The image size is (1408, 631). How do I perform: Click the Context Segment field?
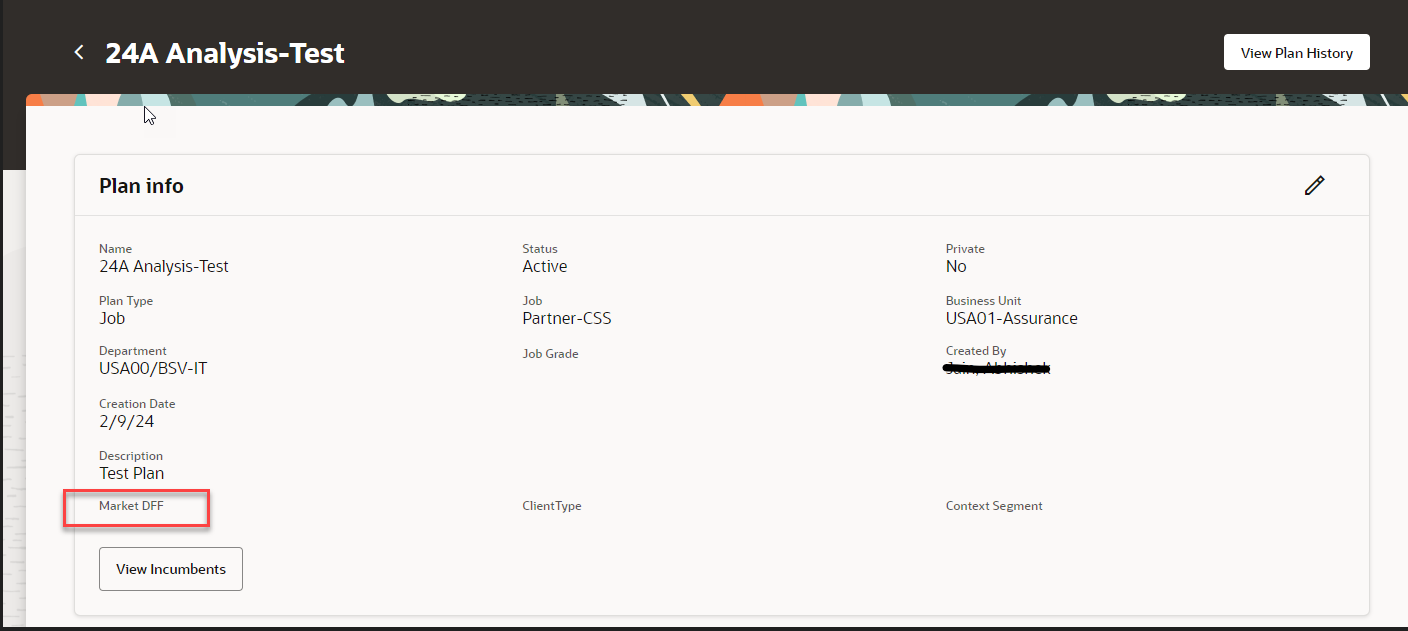point(994,506)
